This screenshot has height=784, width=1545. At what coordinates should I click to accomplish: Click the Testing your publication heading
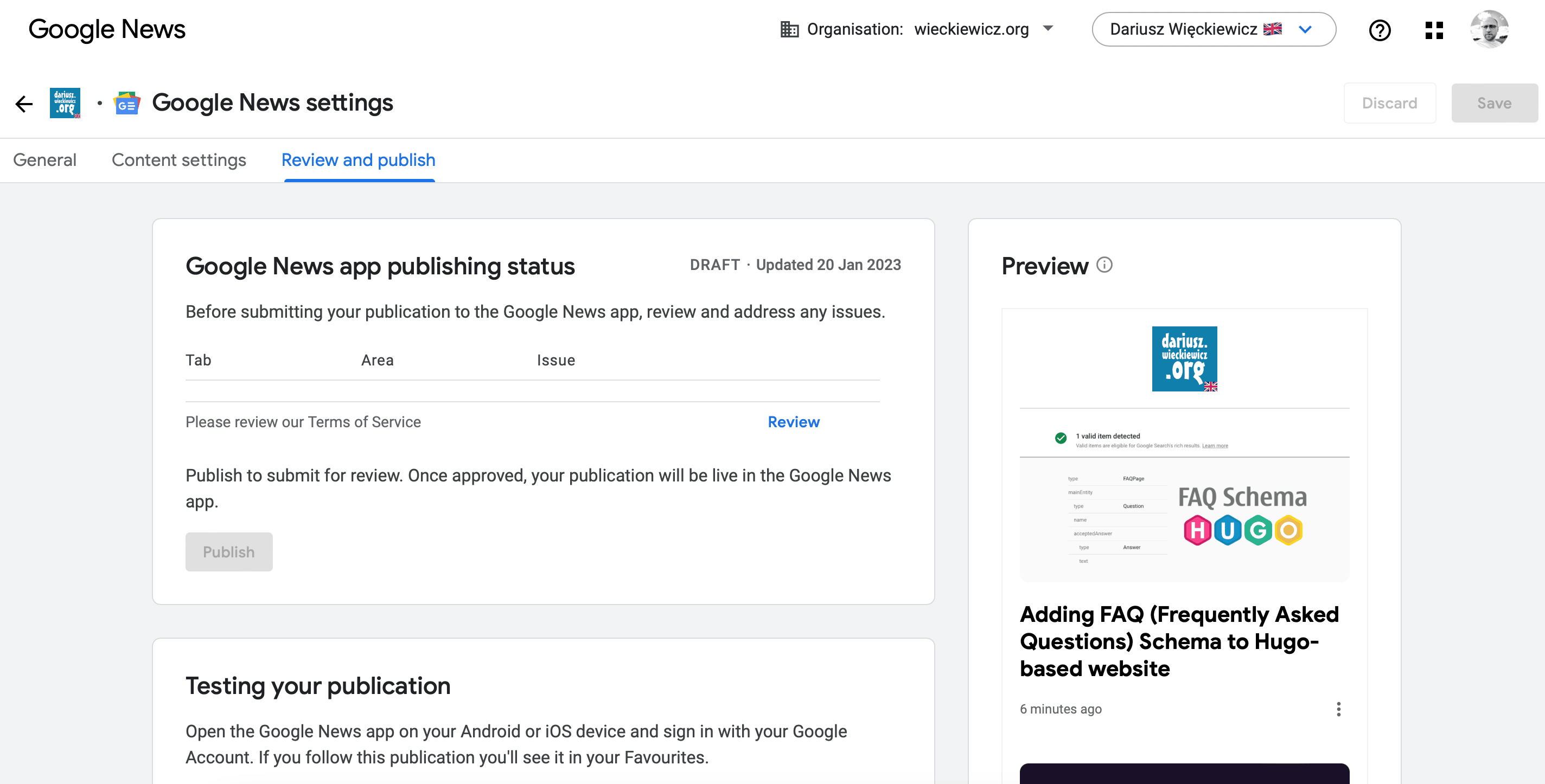(x=318, y=686)
